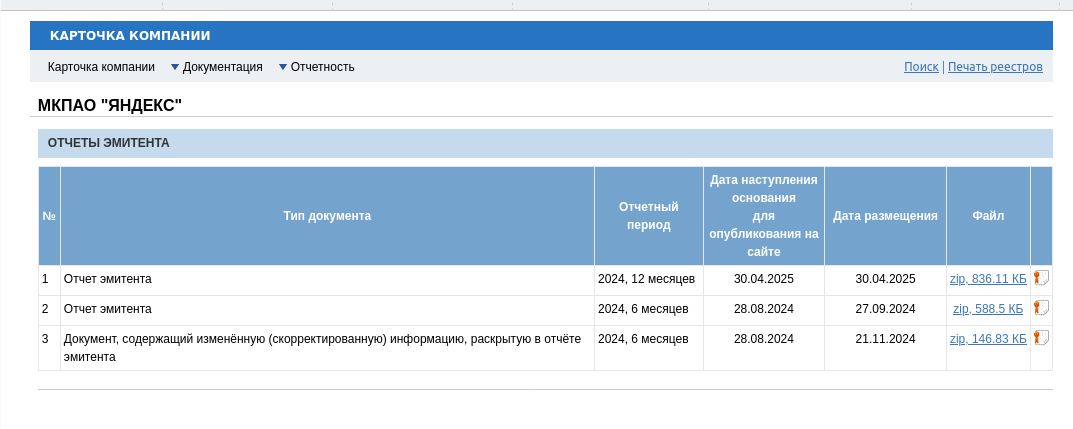Select 2024, 6 месяцев in row 3
The width and height of the screenshot is (1073, 429).
point(649,348)
